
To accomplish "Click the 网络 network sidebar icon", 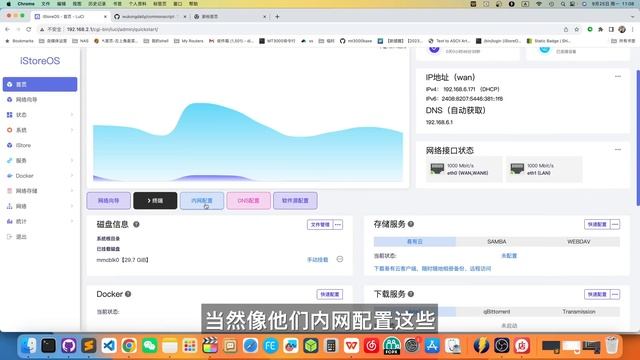I will 9,207.
